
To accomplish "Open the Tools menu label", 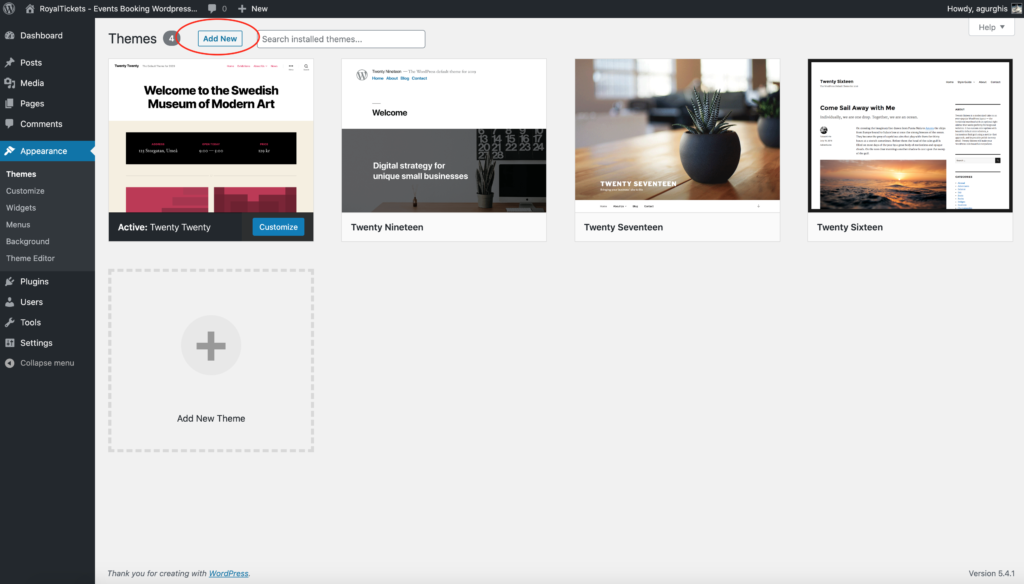I will 30,322.
